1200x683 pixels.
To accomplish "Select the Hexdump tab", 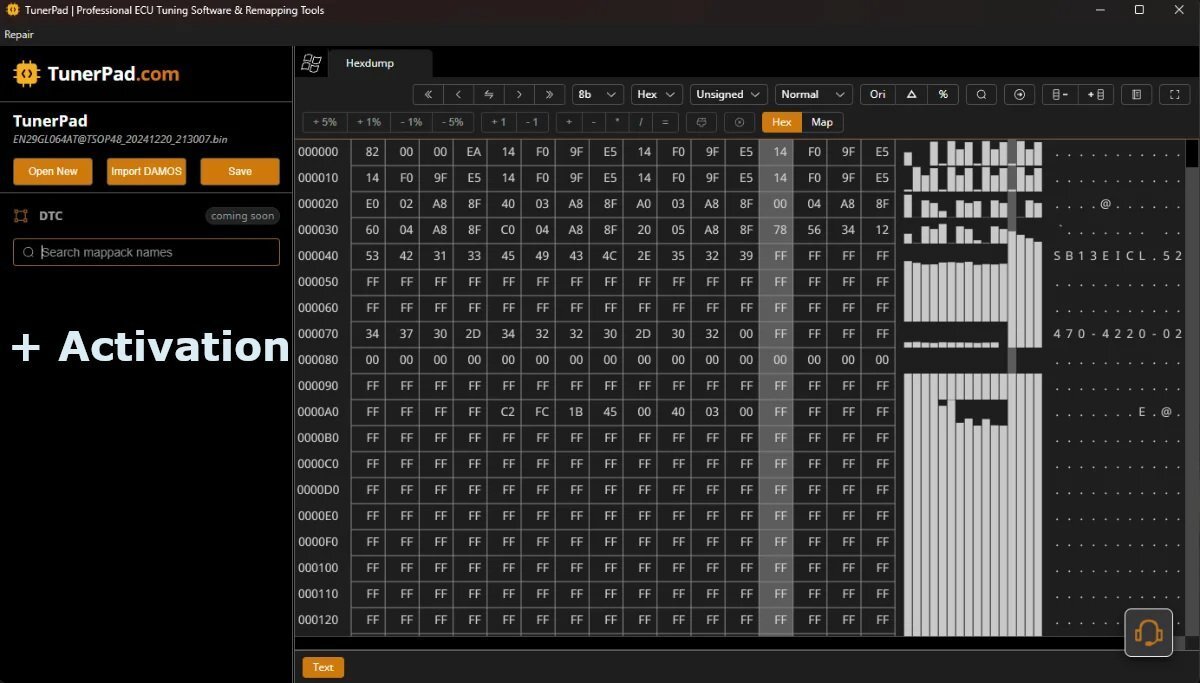I will click(x=370, y=63).
